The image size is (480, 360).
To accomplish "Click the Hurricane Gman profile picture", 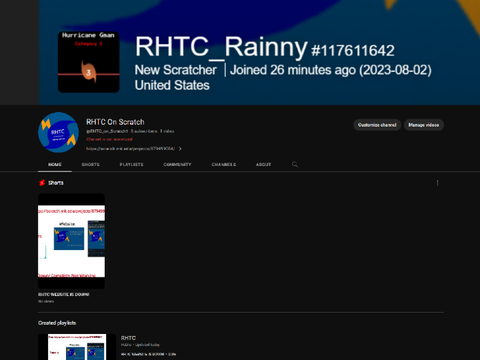I will click(89, 62).
